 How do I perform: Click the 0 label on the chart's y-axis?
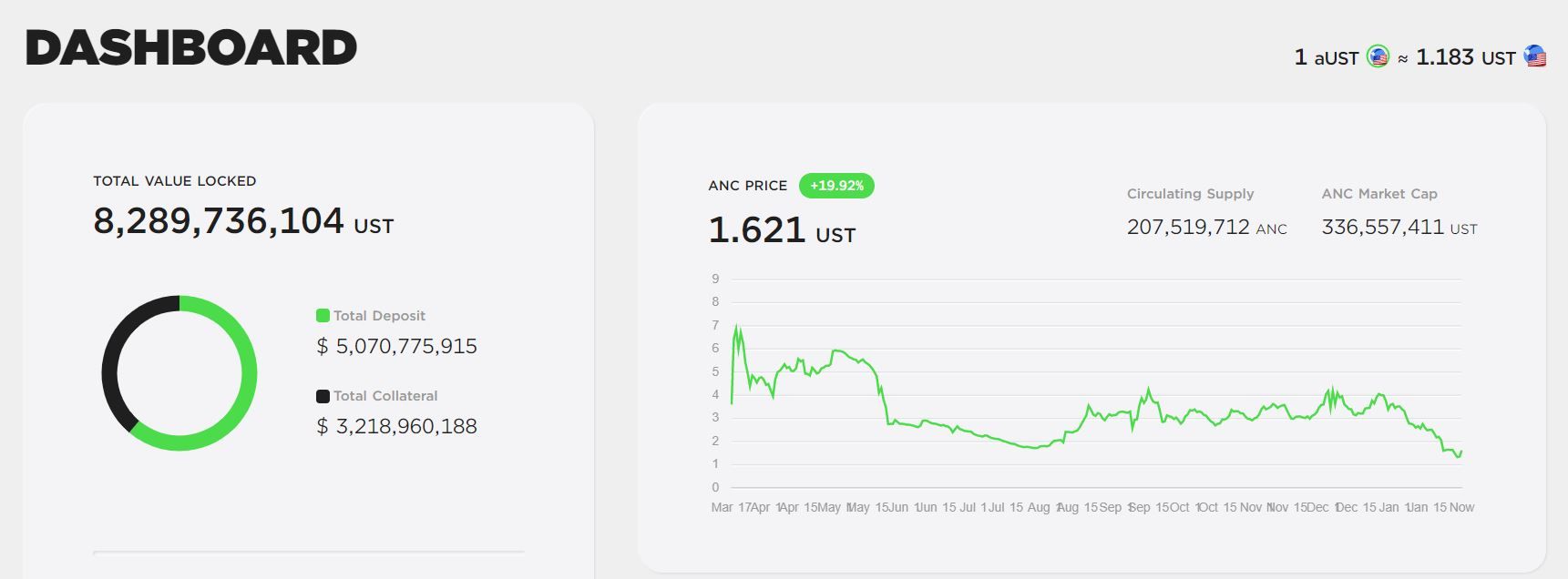click(x=715, y=487)
